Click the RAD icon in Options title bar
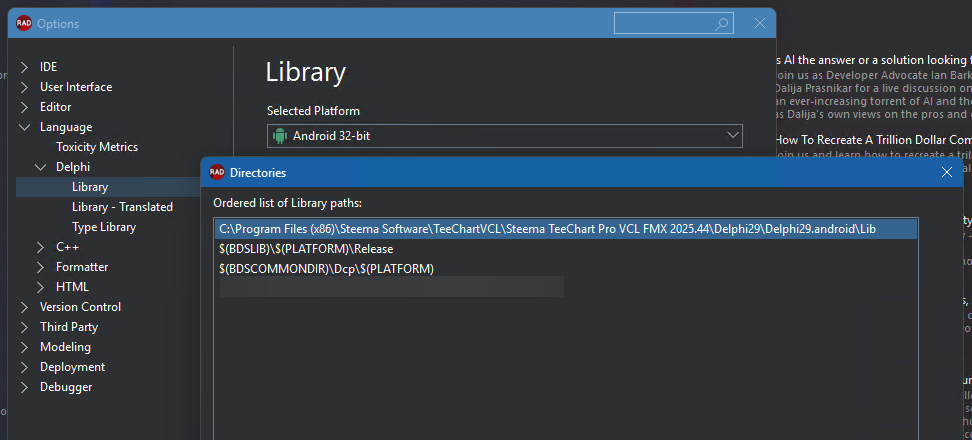The height and width of the screenshot is (440, 972). (24, 24)
